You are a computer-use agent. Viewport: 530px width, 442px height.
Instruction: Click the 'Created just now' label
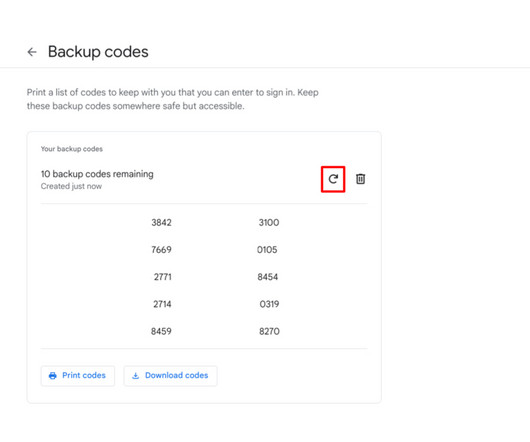(71, 186)
